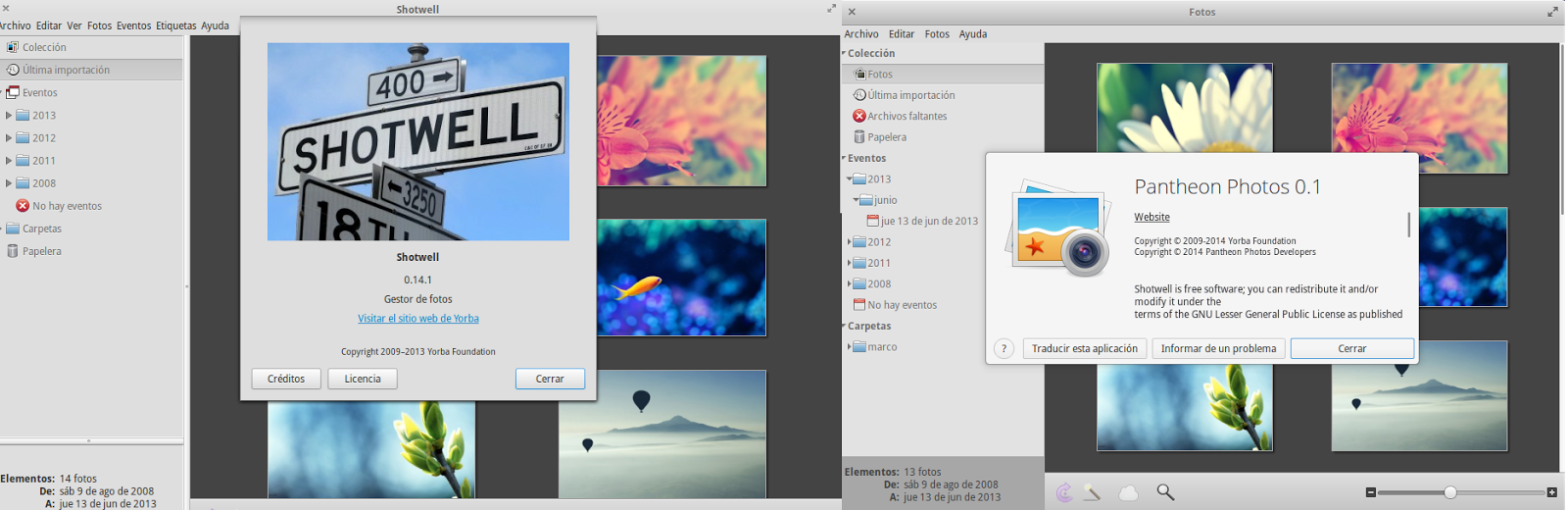
Task: Click the Eventos icon in Shotwell sidebar
Action: pos(13,92)
